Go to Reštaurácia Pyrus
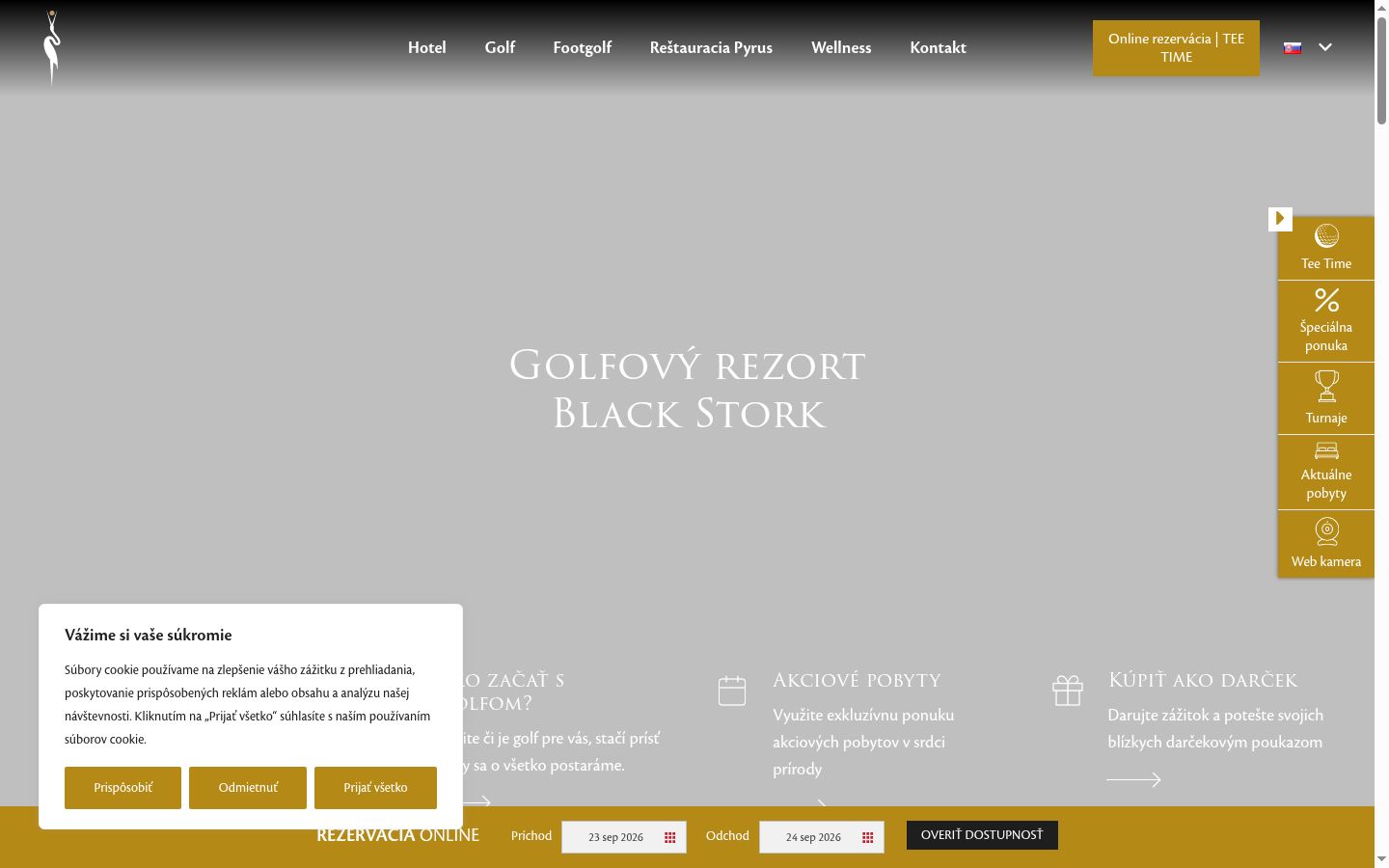This screenshot has height=868, width=1389. pos(711,47)
